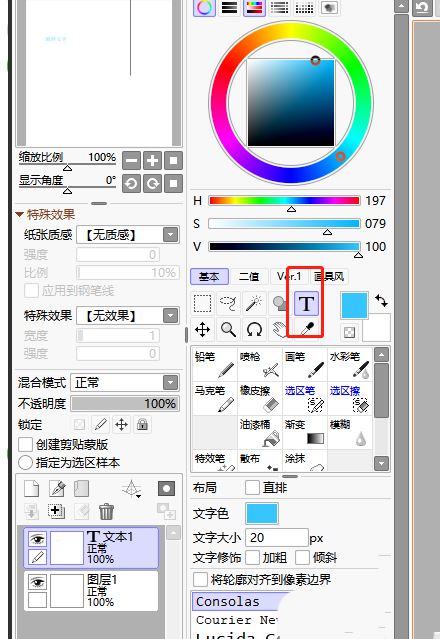Create a new linework layer
Viewport: 440px width, 639px height.
[57, 488]
